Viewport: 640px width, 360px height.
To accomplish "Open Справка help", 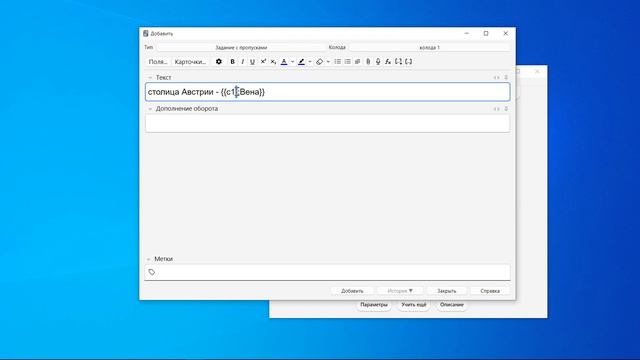I will pyautogui.click(x=490, y=291).
